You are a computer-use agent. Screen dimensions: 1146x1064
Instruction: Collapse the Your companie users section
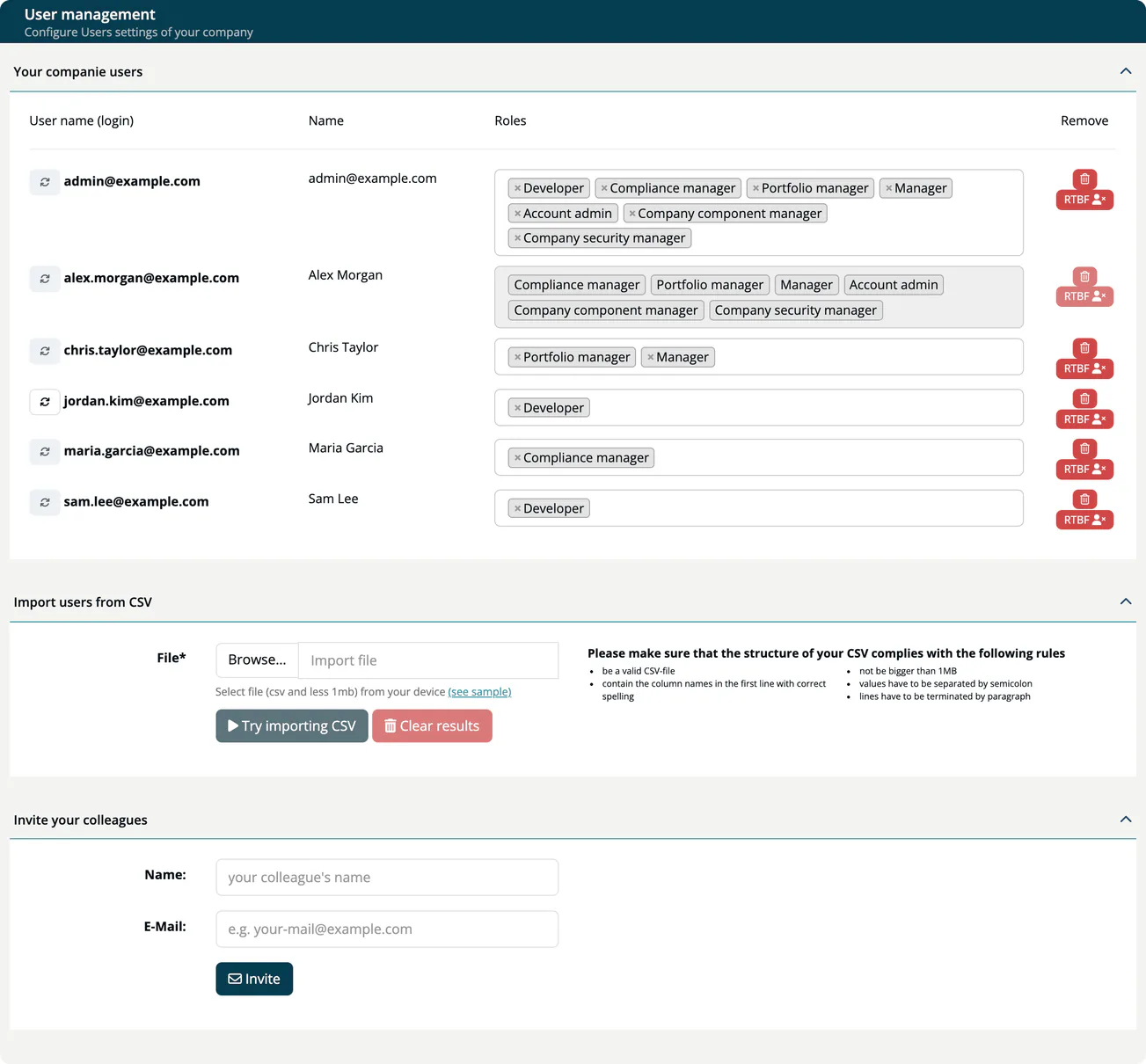click(x=1126, y=71)
